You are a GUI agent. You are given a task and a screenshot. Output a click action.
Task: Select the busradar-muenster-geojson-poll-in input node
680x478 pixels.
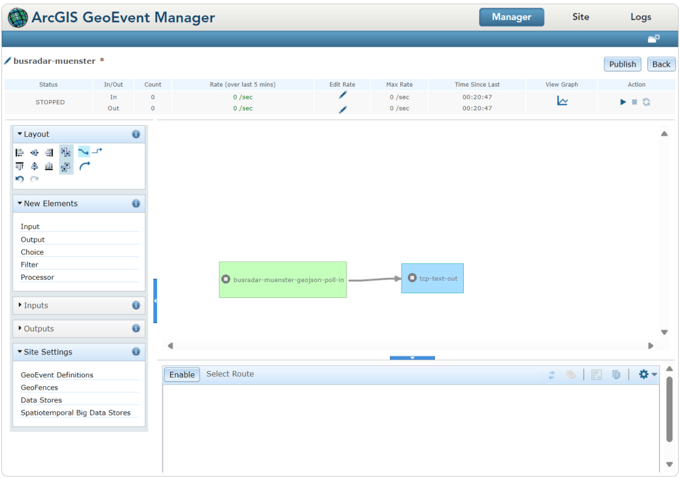click(283, 279)
